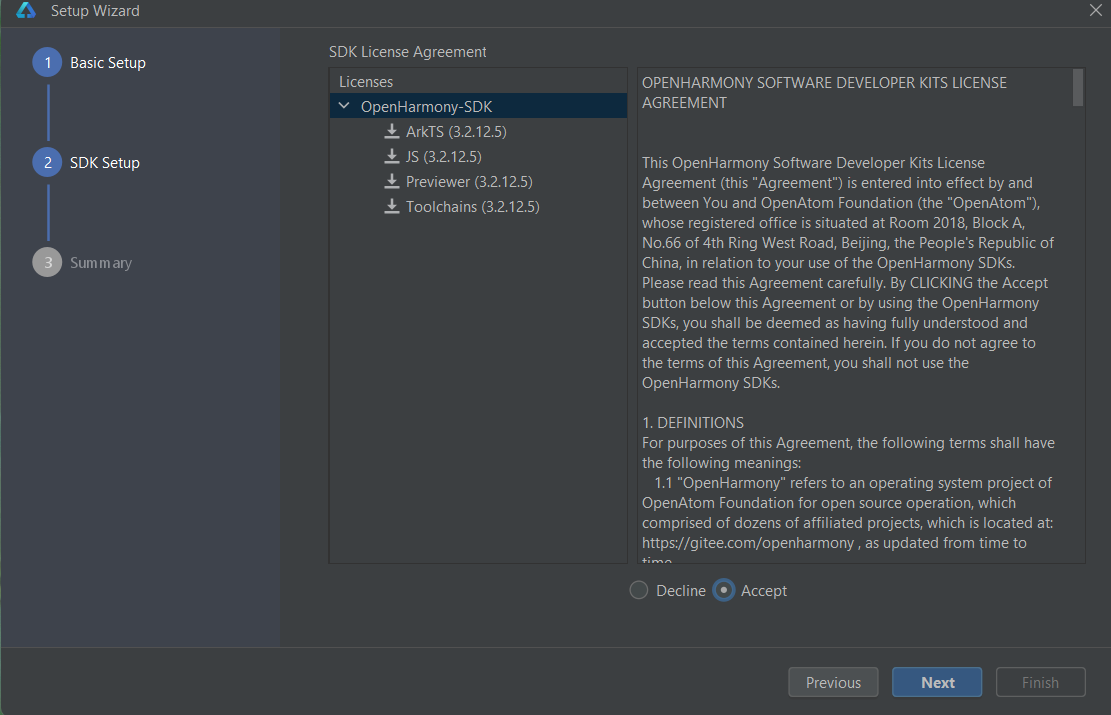Select JS (3.2.12.5) in the license tree
Viewport: 1111px width, 715px height.
444,157
